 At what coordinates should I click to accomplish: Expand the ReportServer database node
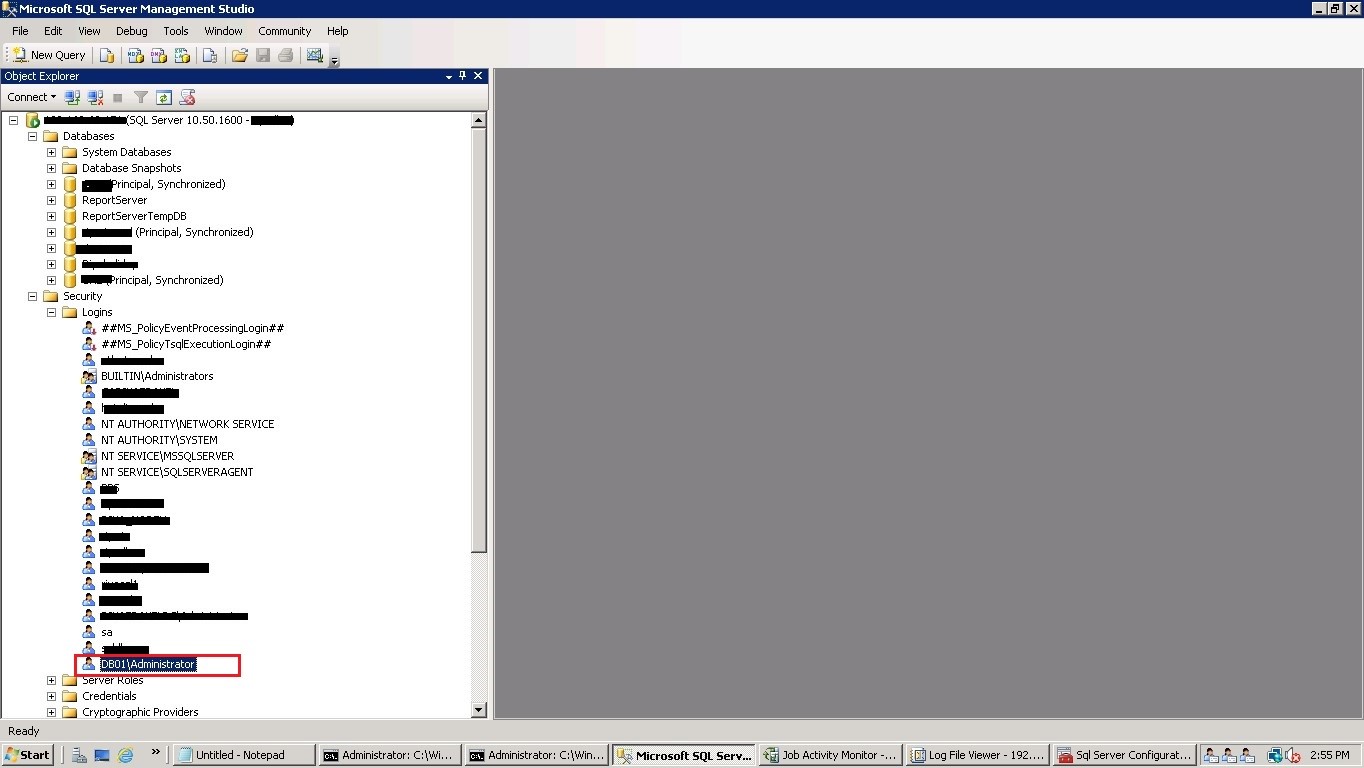[51, 200]
